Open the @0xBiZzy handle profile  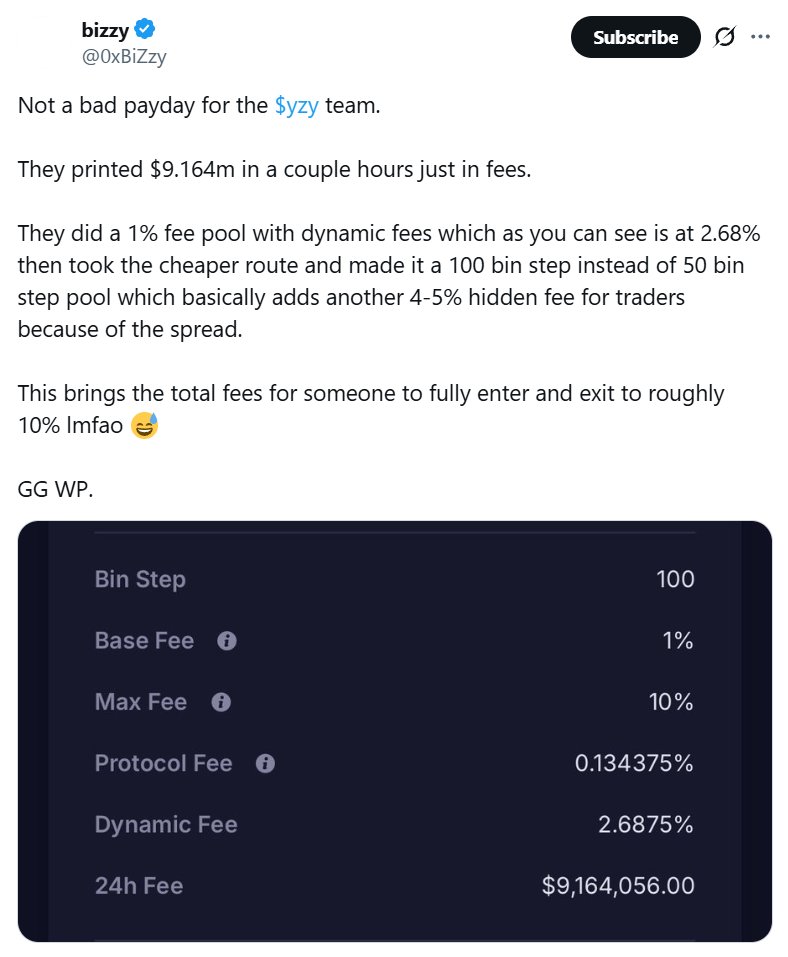pyautogui.click(x=124, y=57)
